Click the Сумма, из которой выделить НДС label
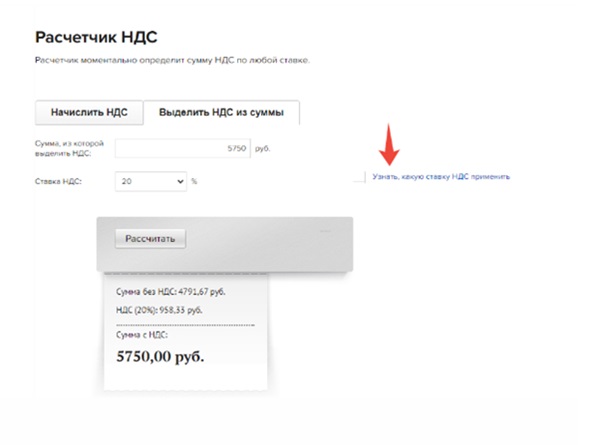This screenshot has width=600, height=445. [68, 148]
